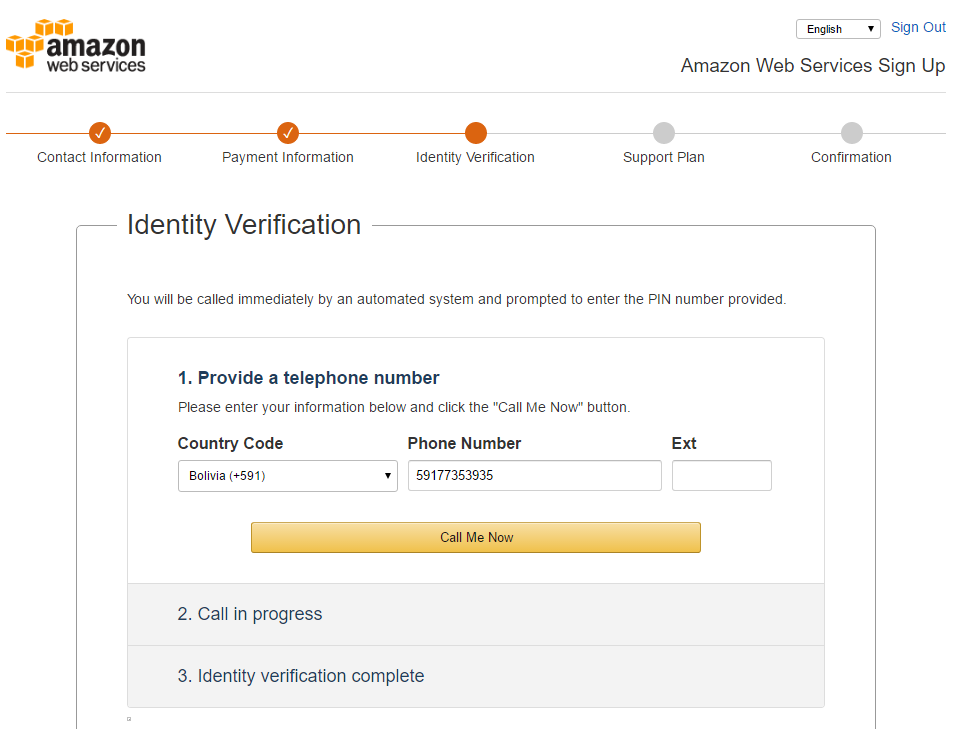The image size is (971, 729).
Task: Click the Call Me Now button
Action: click(x=475, y=537)
